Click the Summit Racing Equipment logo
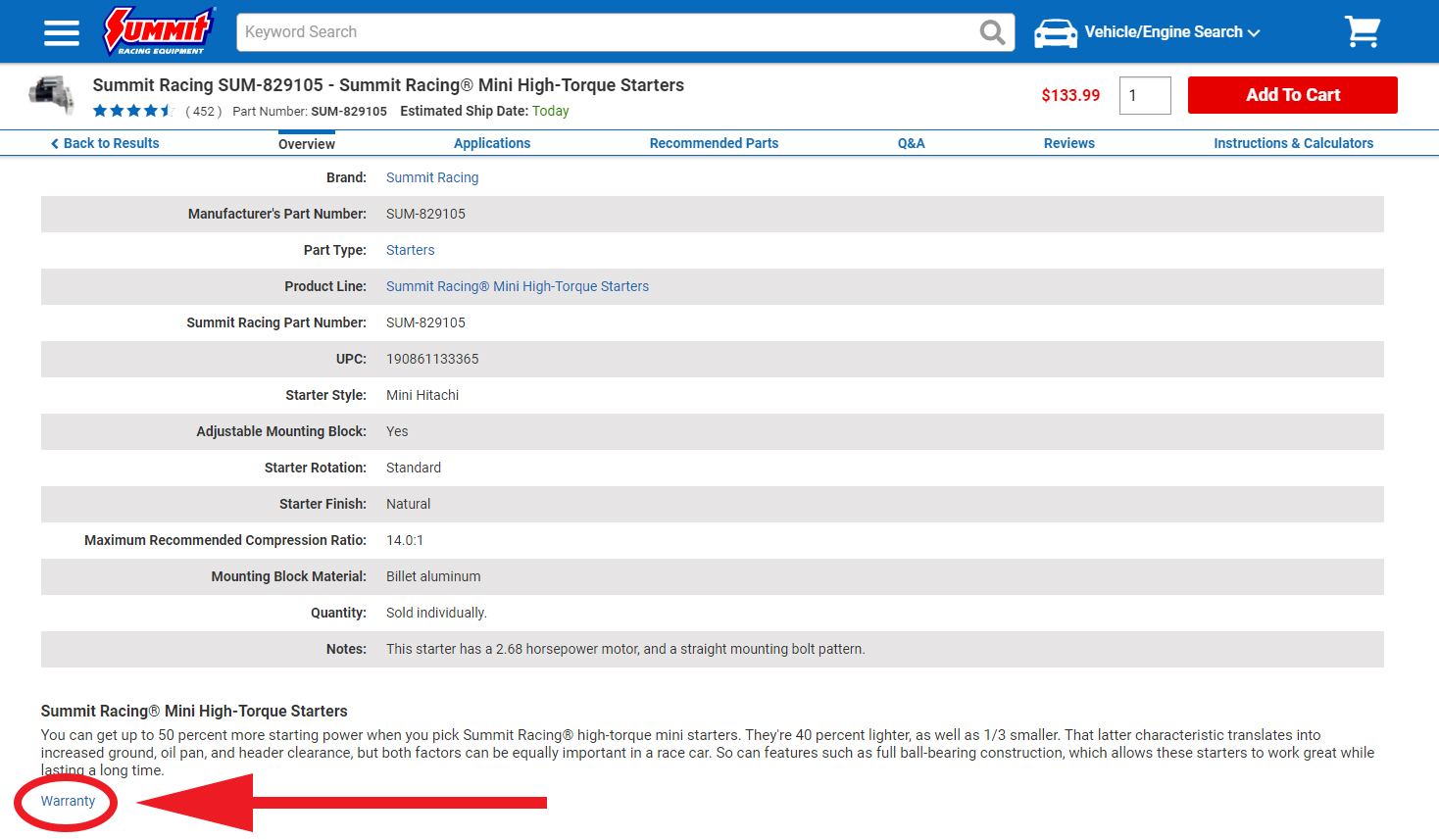 tap(160, 31)
